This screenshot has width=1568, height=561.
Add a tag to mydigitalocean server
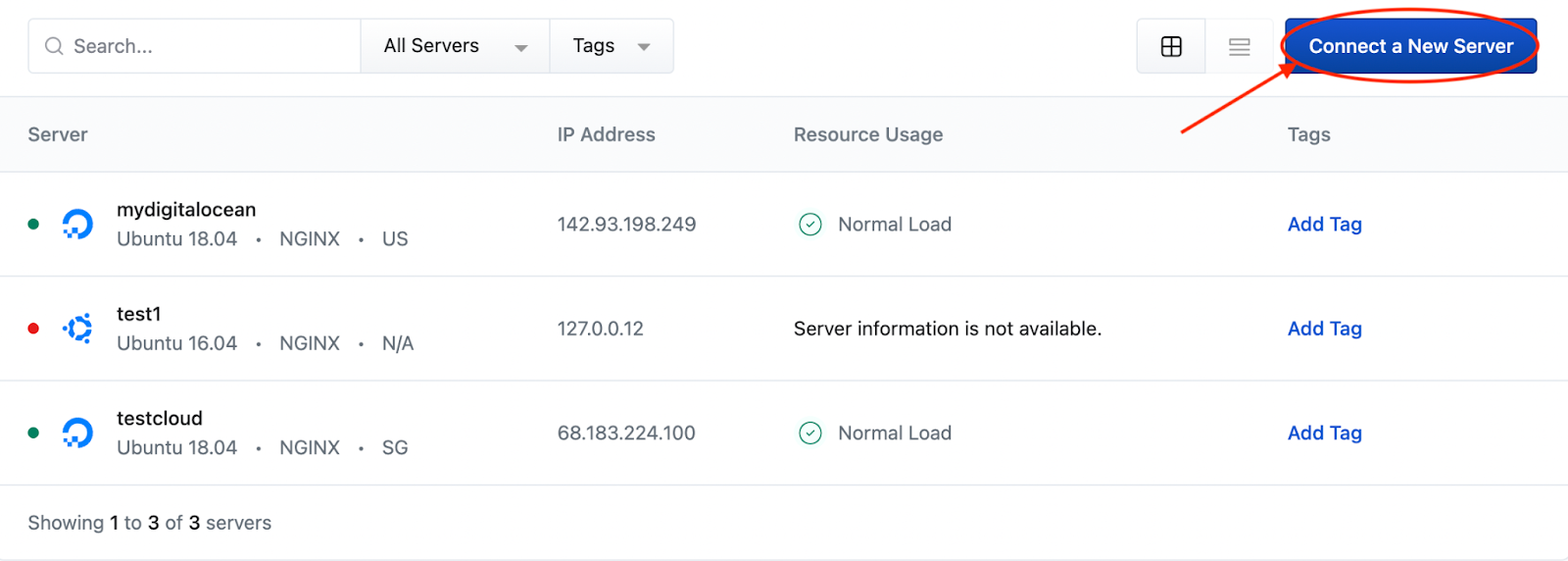tap(1324, 225)
